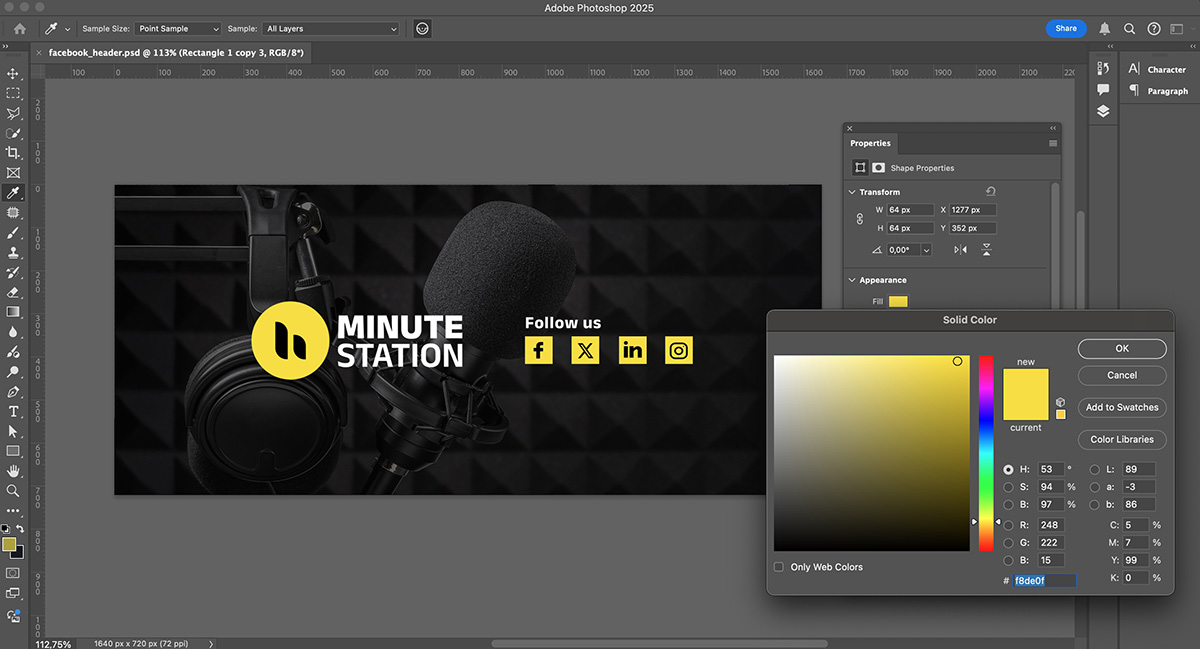Open the Properties panel tab
Screen dimensions: 1200x649
tap(870, 143)
